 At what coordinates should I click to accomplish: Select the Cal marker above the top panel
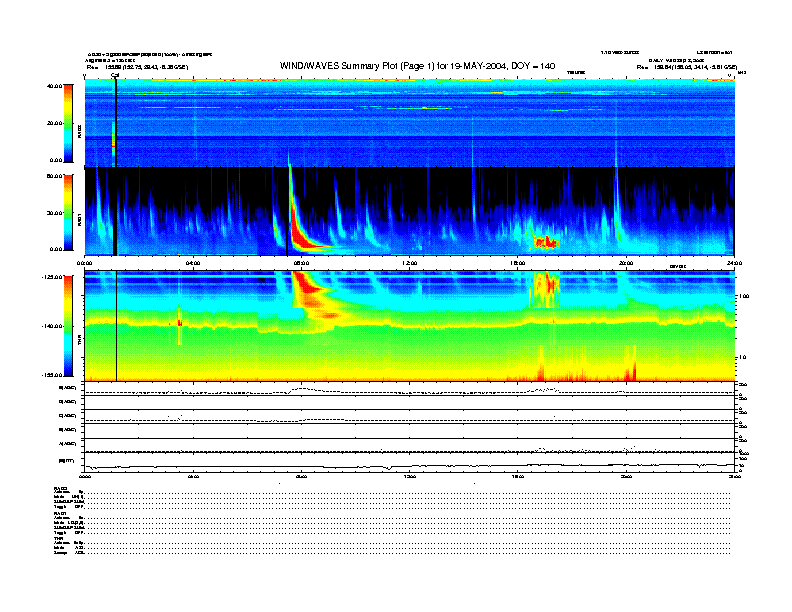click(115, 75)
